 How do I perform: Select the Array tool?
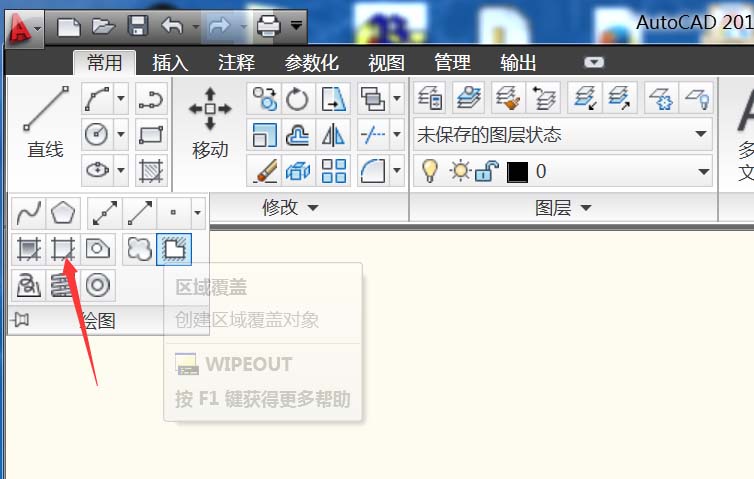333,170
